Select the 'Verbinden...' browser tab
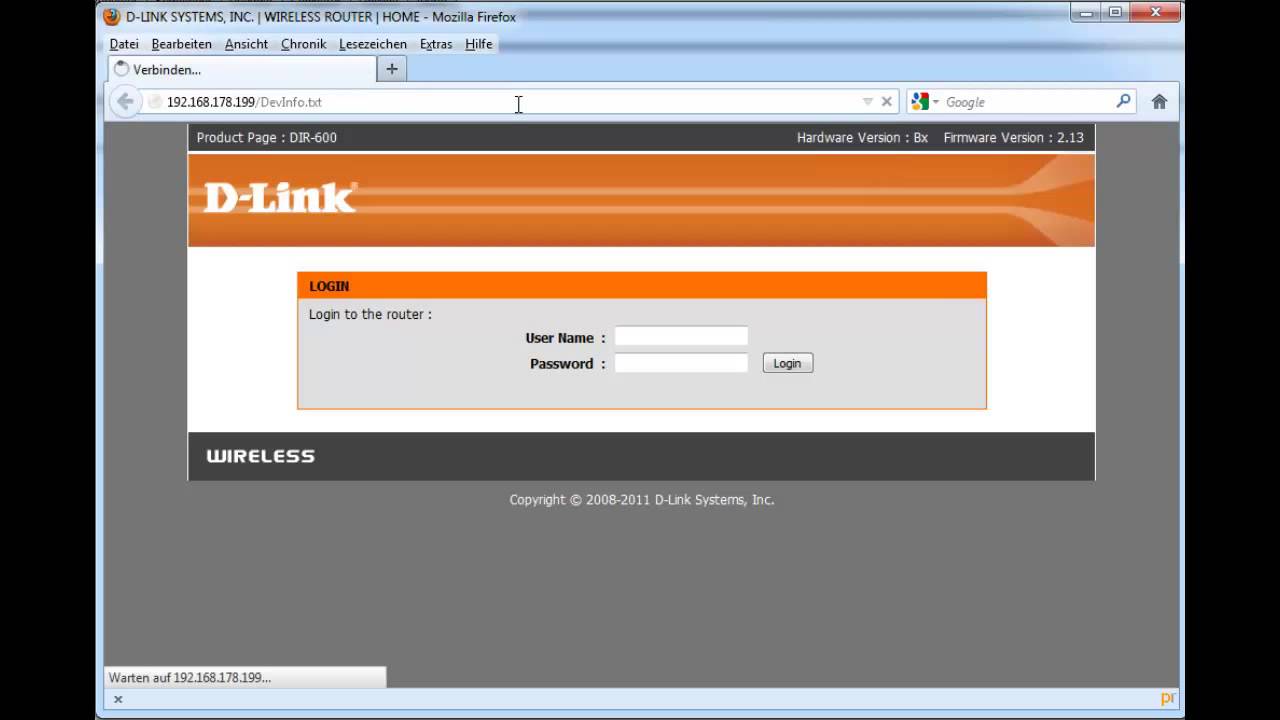 pos(242,69)
